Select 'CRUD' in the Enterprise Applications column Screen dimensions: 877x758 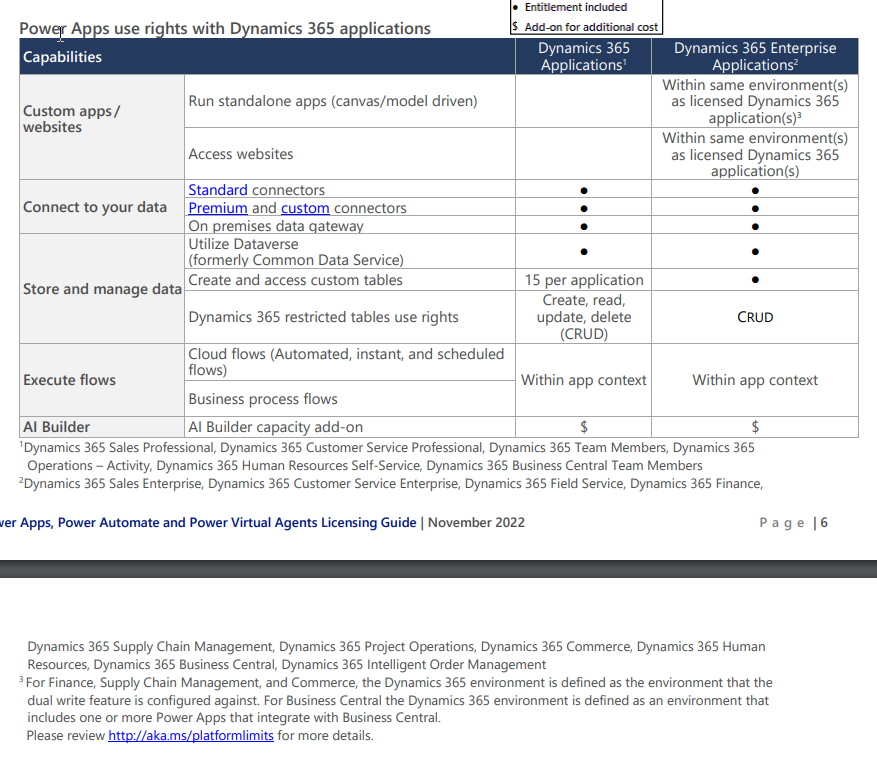pyautogui.click(x=755, y=317)
